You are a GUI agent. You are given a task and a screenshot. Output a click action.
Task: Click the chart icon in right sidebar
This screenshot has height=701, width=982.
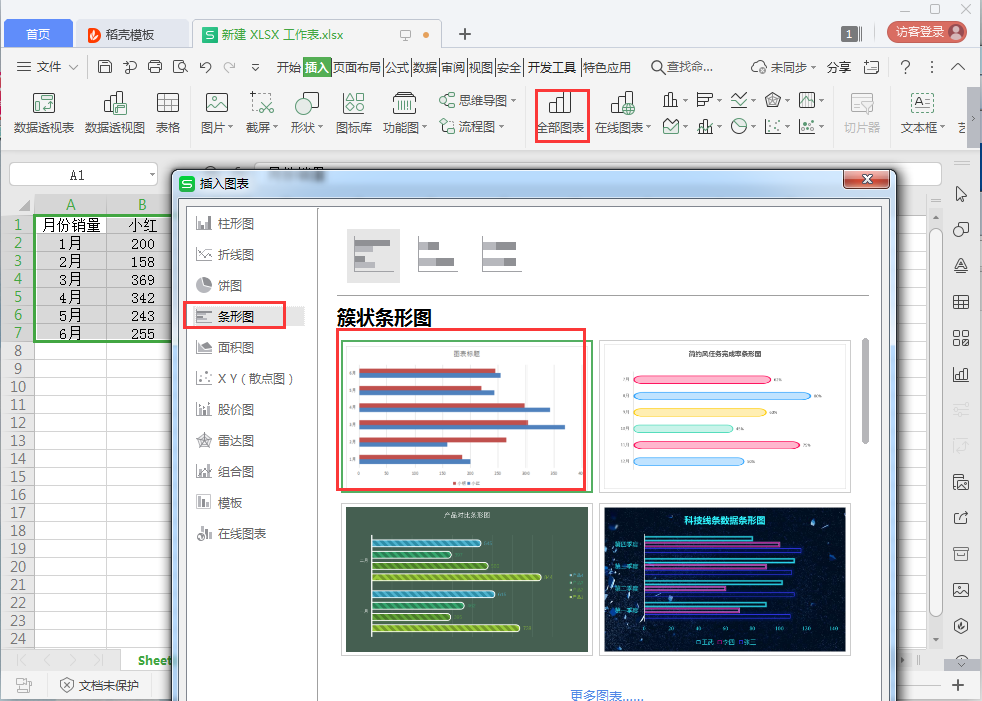961,374
